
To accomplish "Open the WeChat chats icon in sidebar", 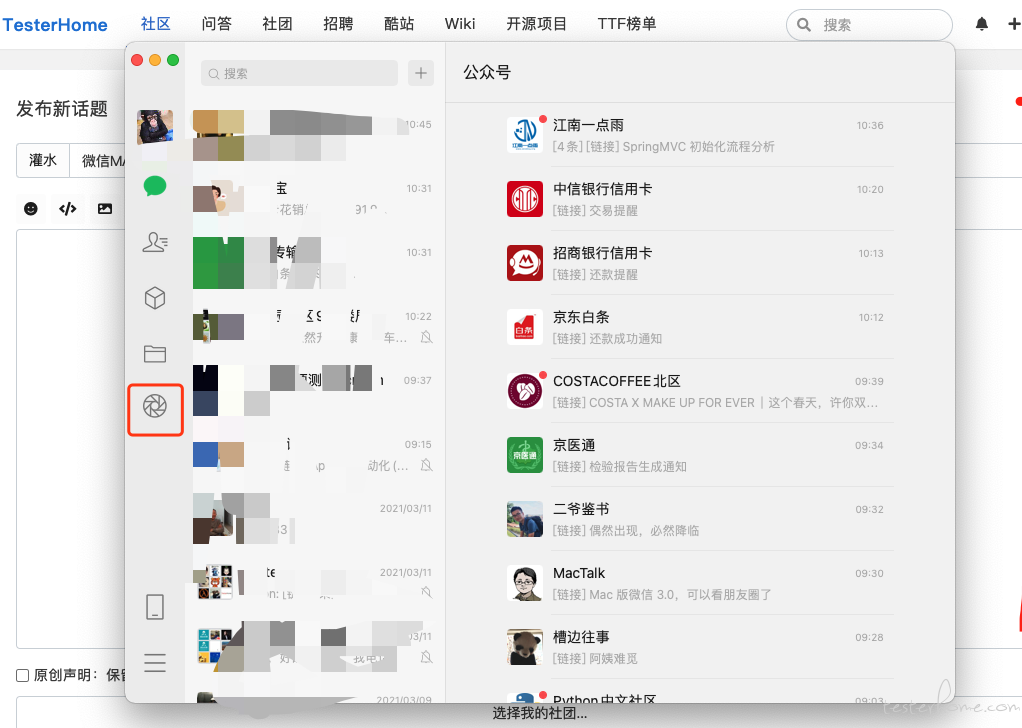I will click(x=155, y=186).
